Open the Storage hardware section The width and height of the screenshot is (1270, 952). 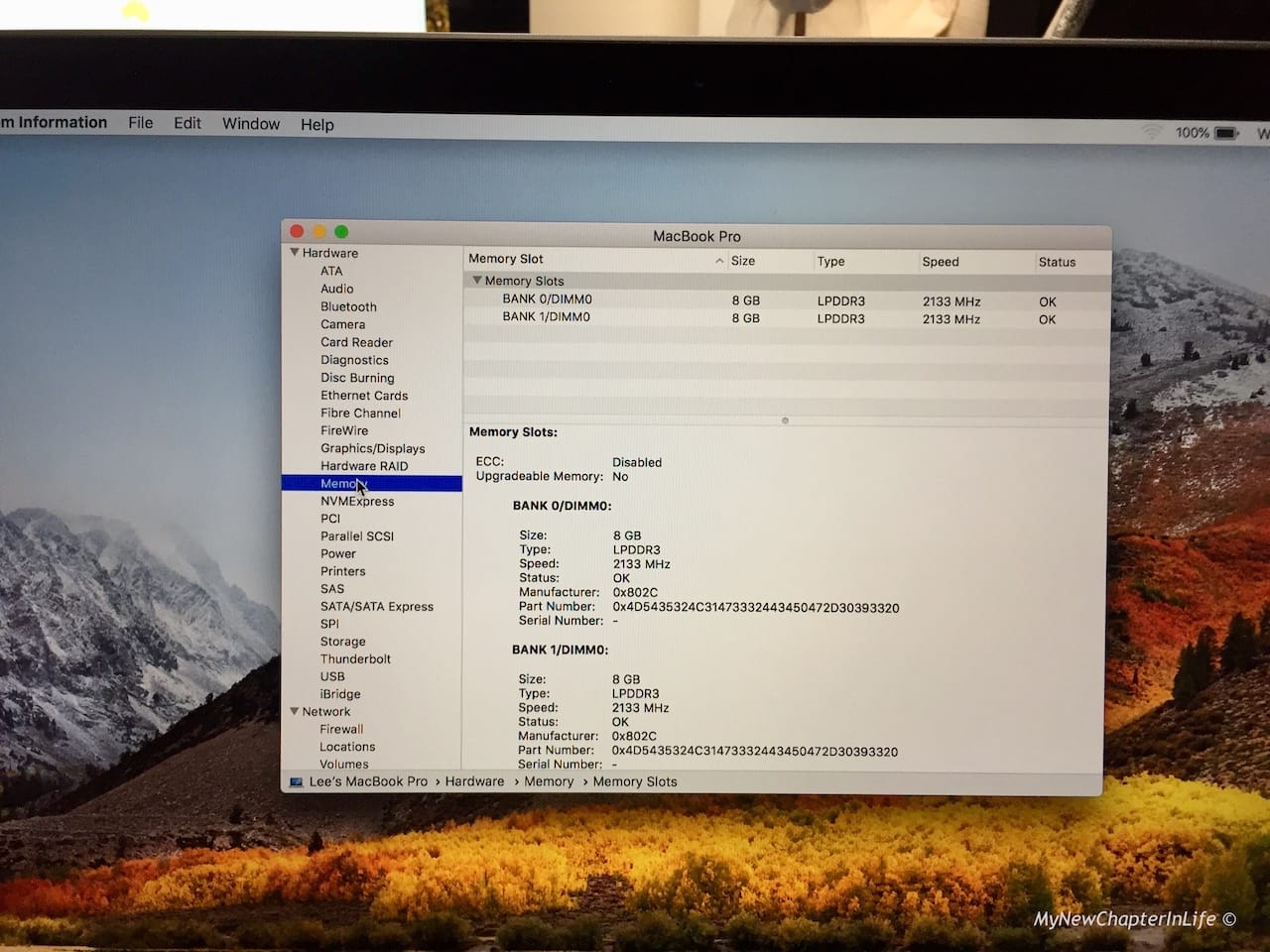tap(342, 641)
